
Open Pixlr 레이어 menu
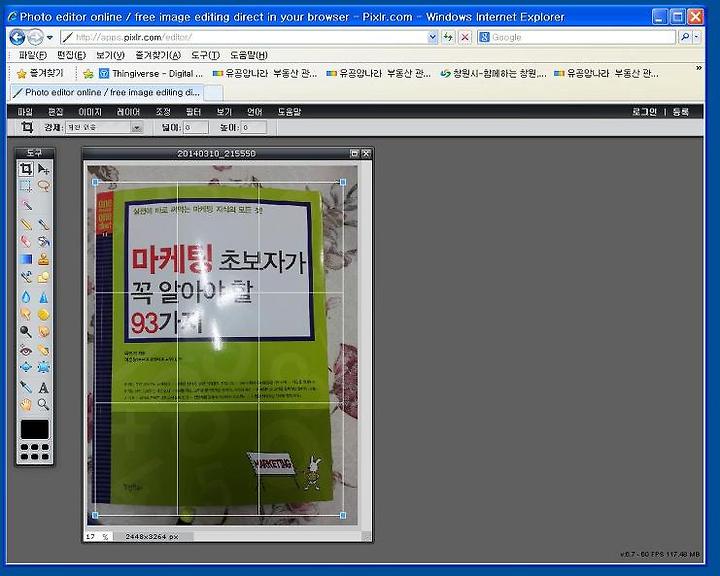(128, 112)
